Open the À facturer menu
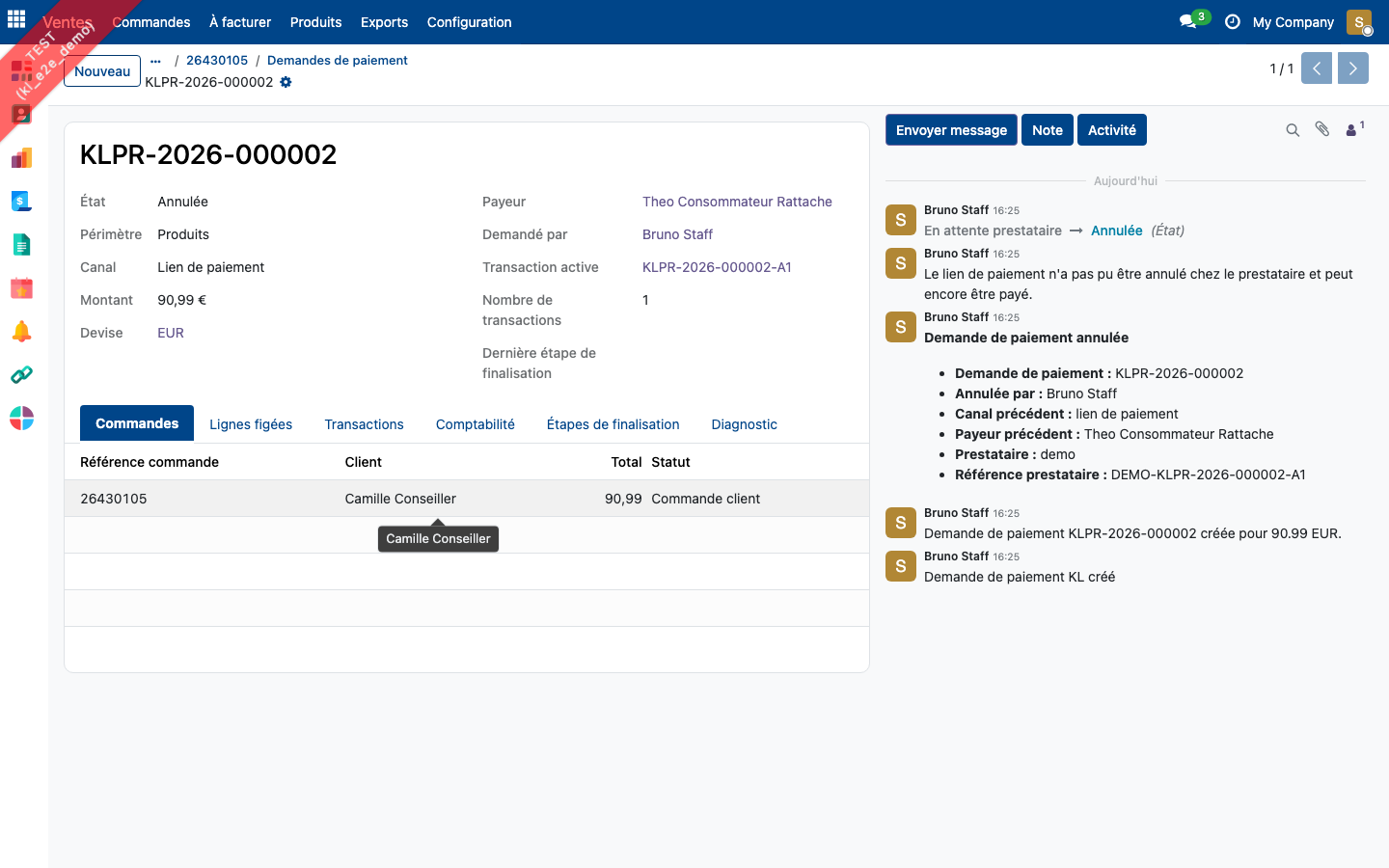This screenshot has height=868, width=1389. [240, 22]
